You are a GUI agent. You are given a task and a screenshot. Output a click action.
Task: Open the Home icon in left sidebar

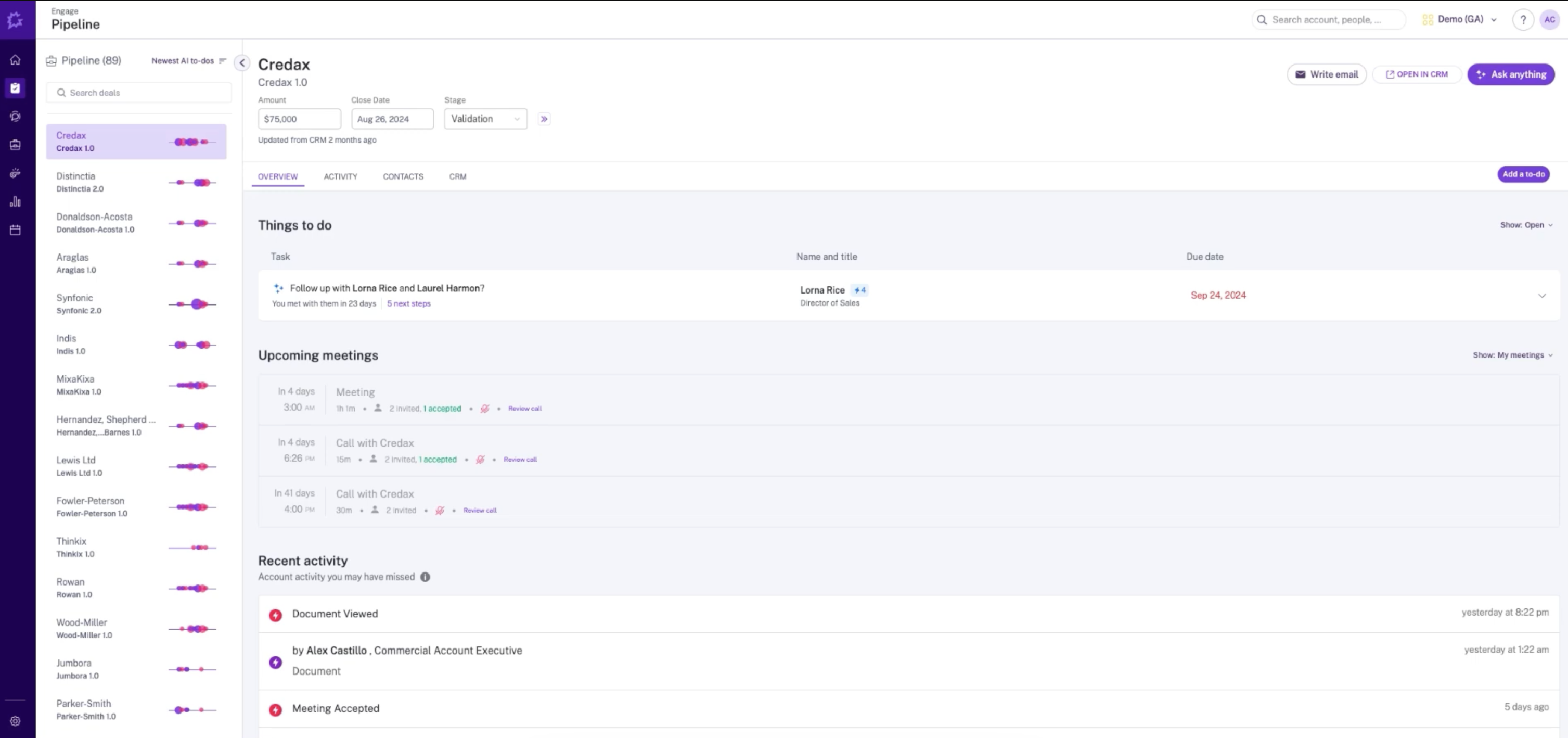click(x=15, y=60)
